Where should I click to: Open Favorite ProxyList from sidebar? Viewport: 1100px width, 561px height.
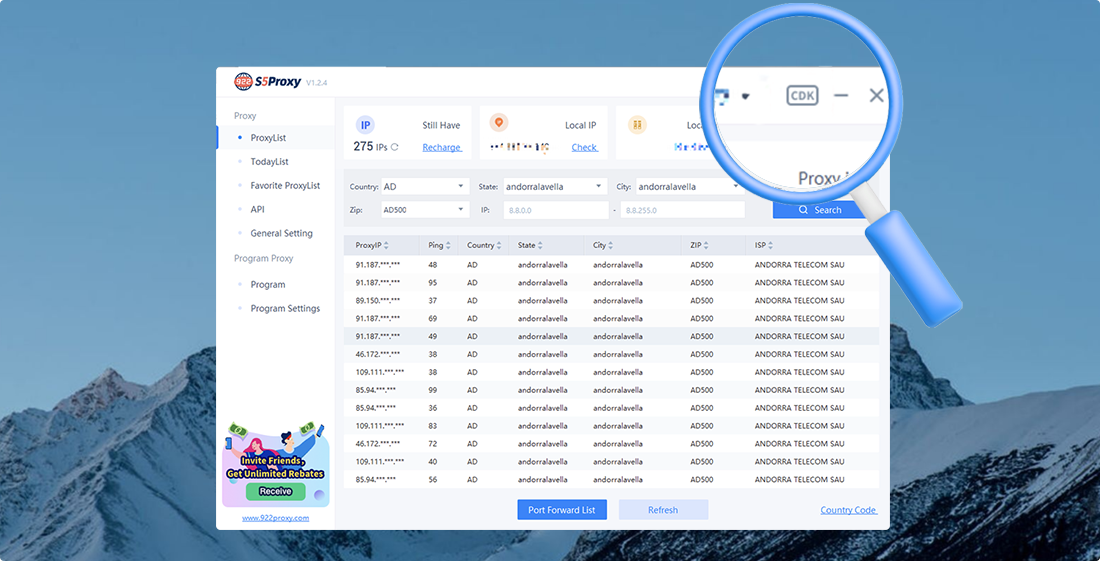285,185
